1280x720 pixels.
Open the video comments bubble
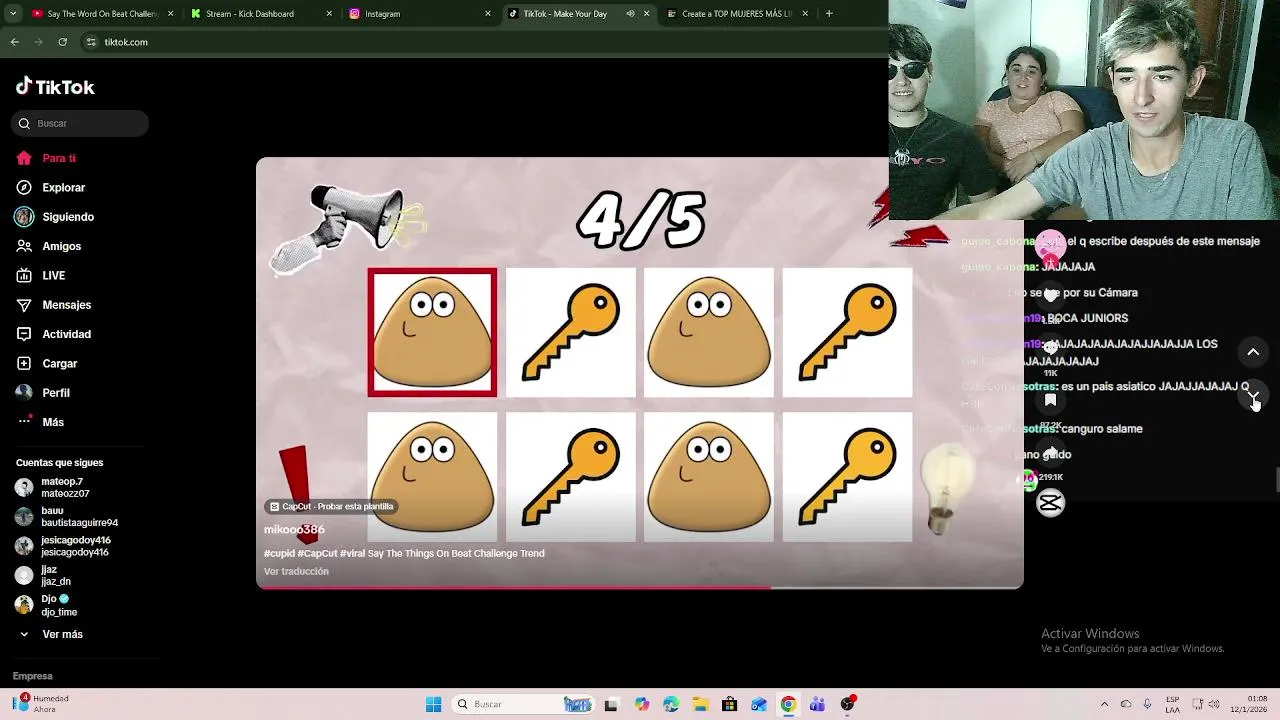tap(1050, 347)
